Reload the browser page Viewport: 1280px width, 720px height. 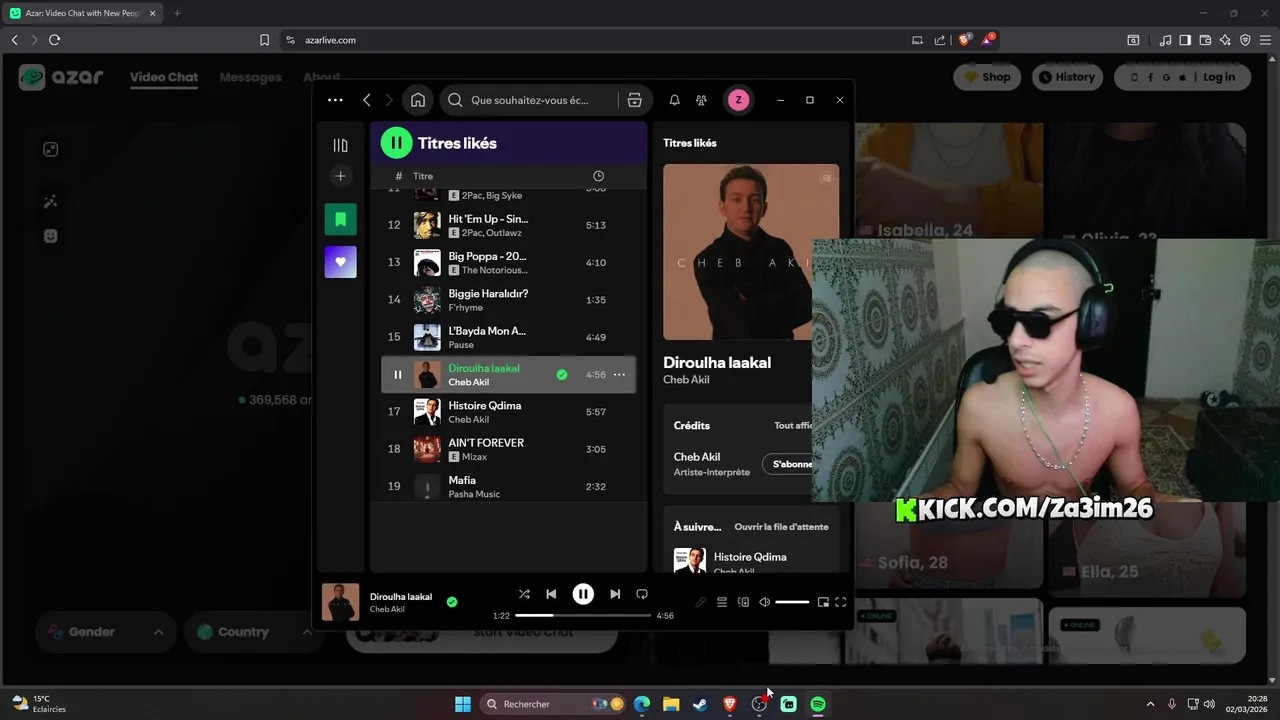[54, 40]
